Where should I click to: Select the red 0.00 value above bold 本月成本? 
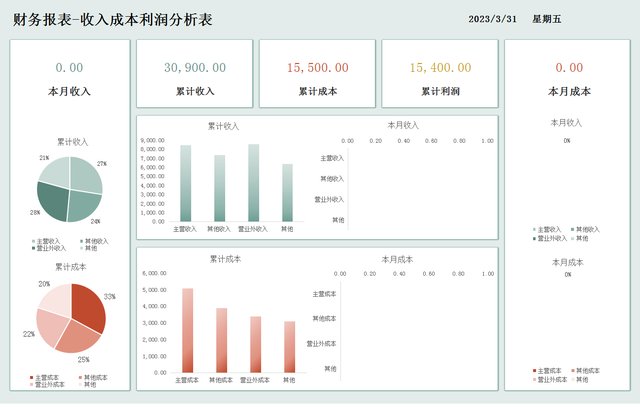569,67
